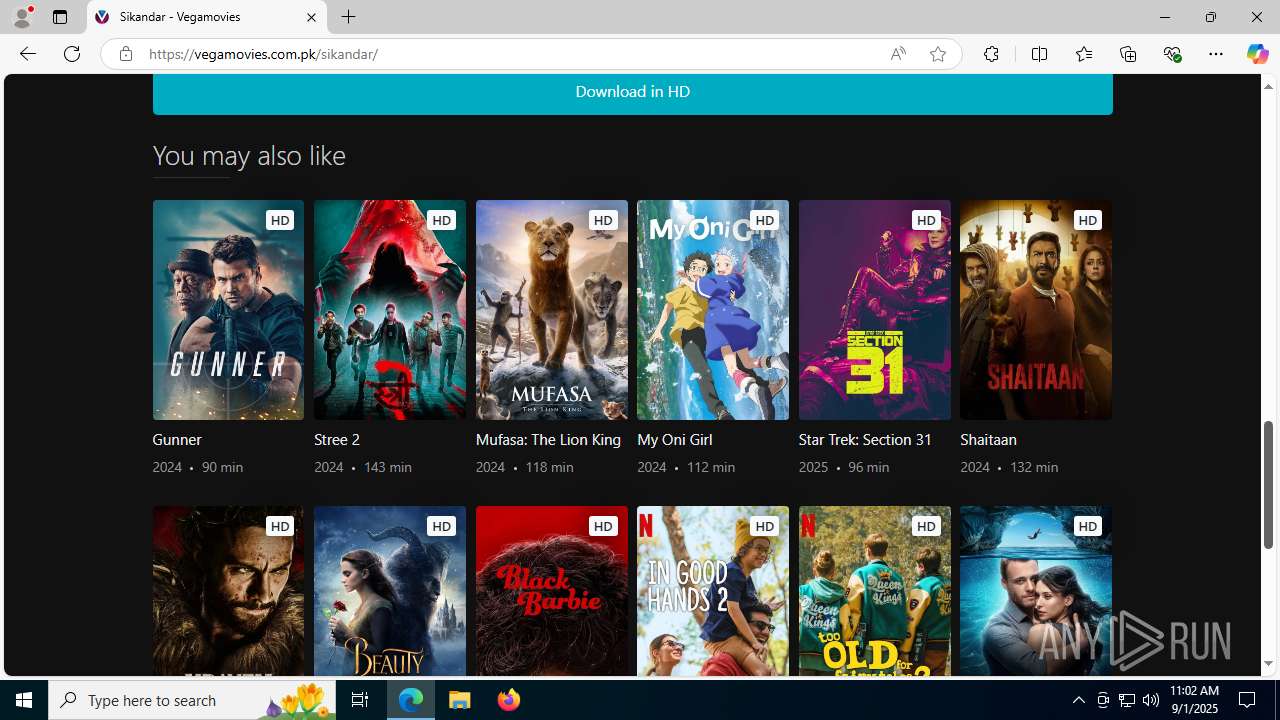
Task: Open the volume control in tray
Action: 1151,700
